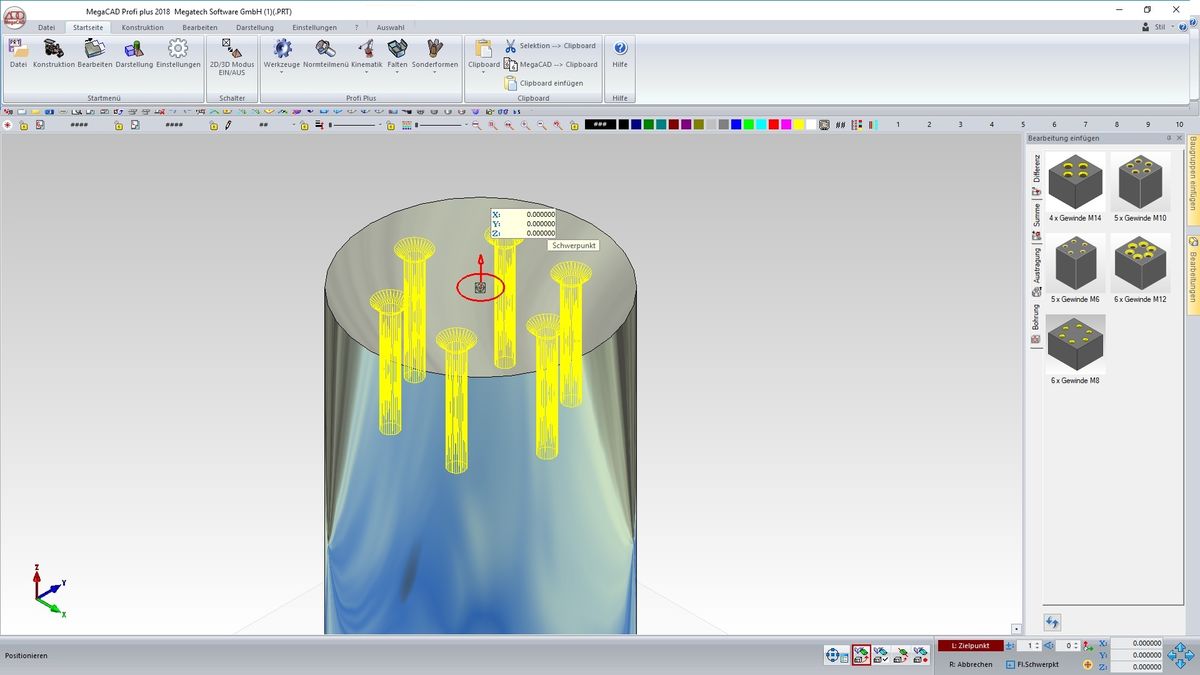Click the Falten icon
The image size is (1200, 675).
pyautogui.click(x=397, y=54)
